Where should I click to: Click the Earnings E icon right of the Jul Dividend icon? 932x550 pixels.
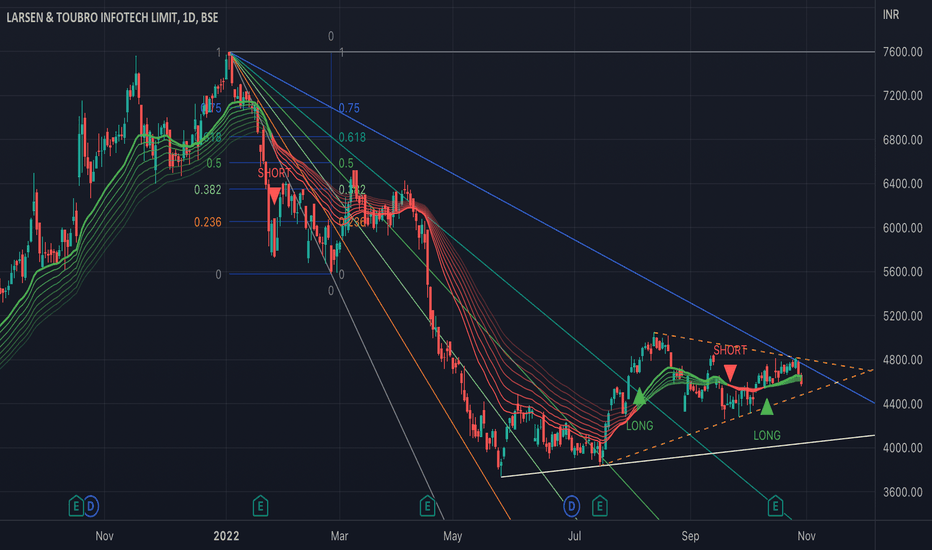[599, 506]
